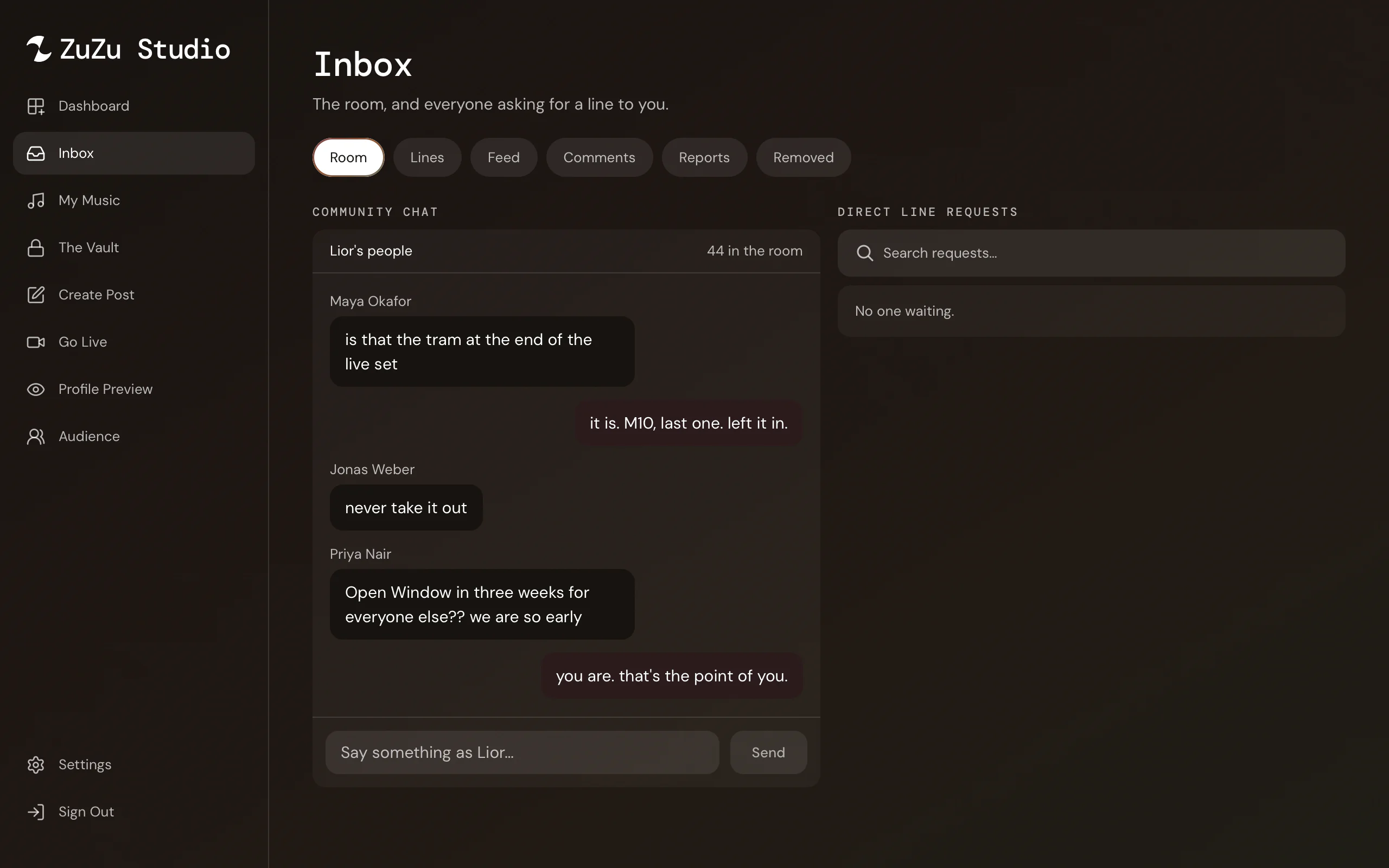Viewport: 1389px width, 868px height.
Task: Open Profile Preview label
Action: coord(106,389)
